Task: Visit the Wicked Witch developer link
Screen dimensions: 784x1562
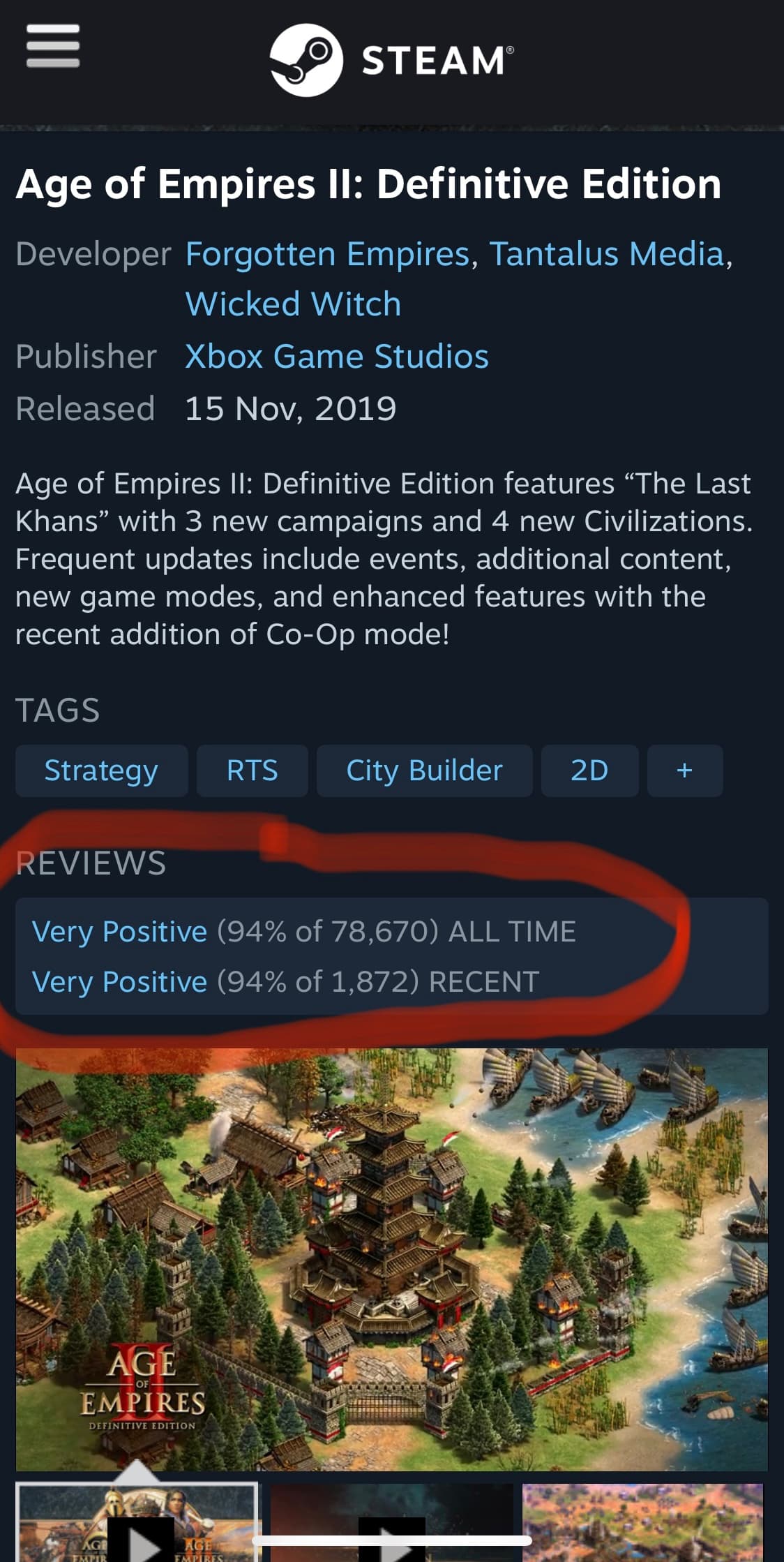Action: pos(292,304)
